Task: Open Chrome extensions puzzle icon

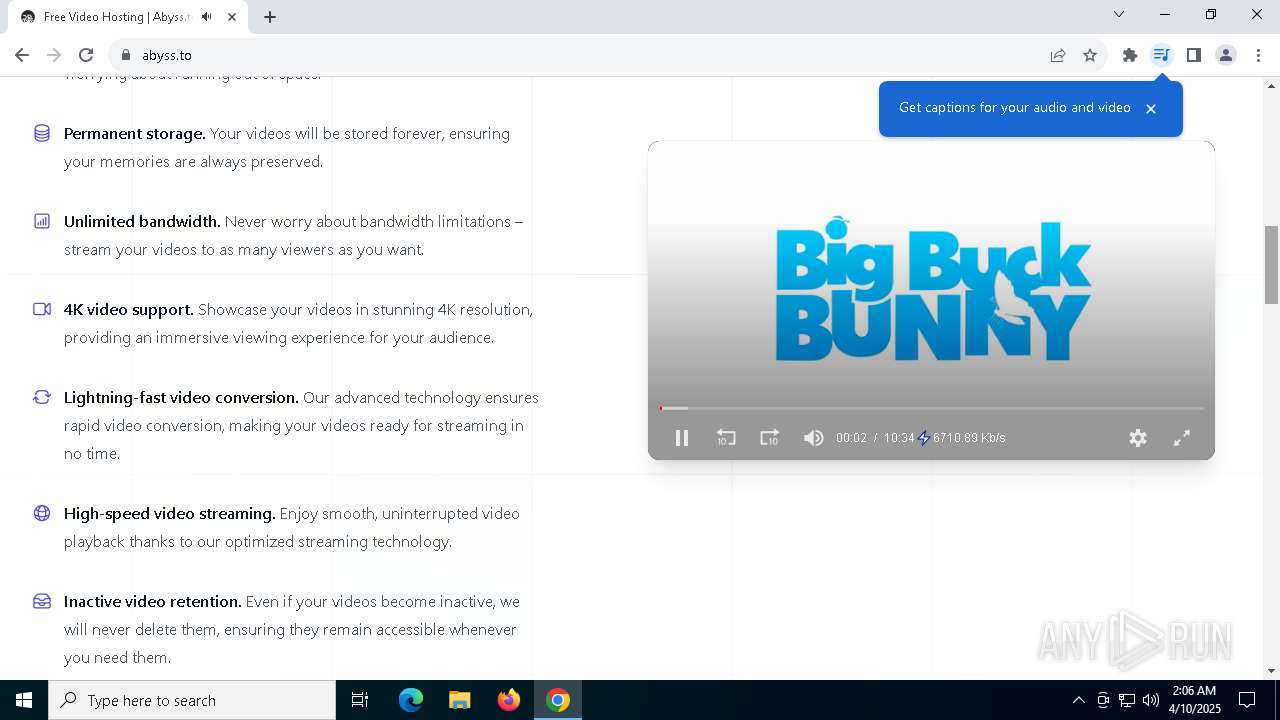Action: pos(1130,55)
